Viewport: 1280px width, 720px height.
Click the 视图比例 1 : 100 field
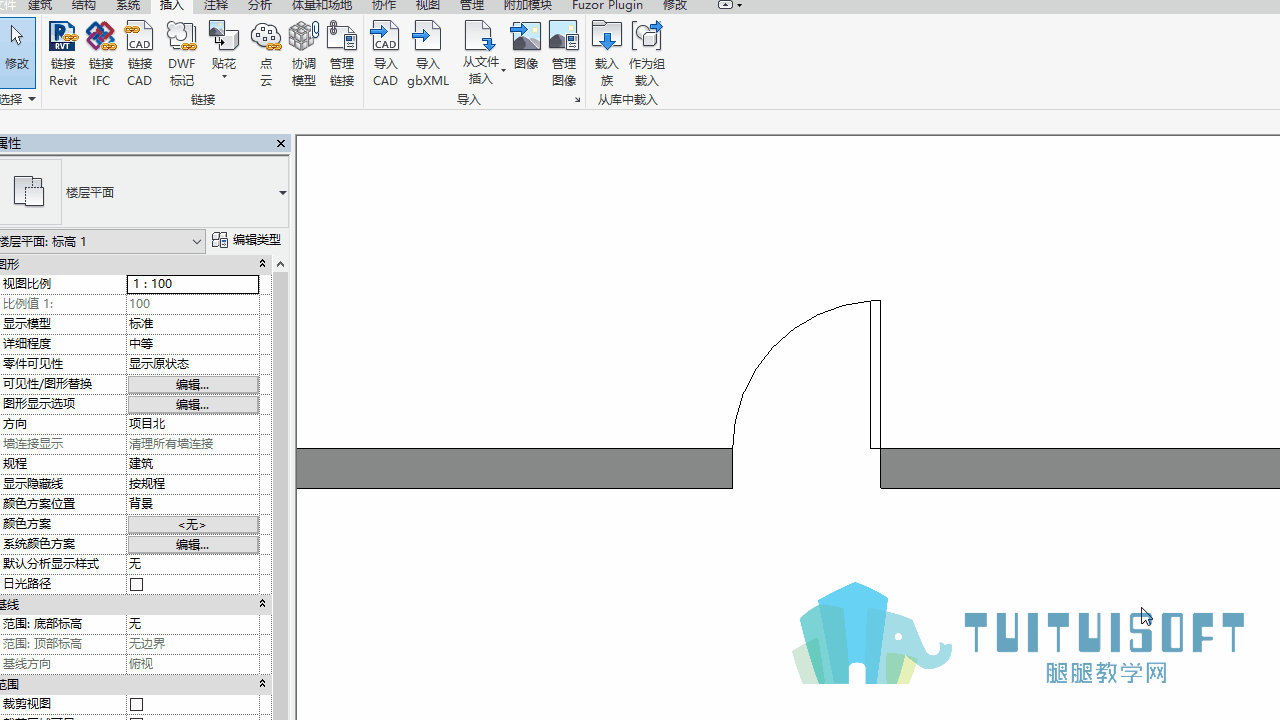193,284
